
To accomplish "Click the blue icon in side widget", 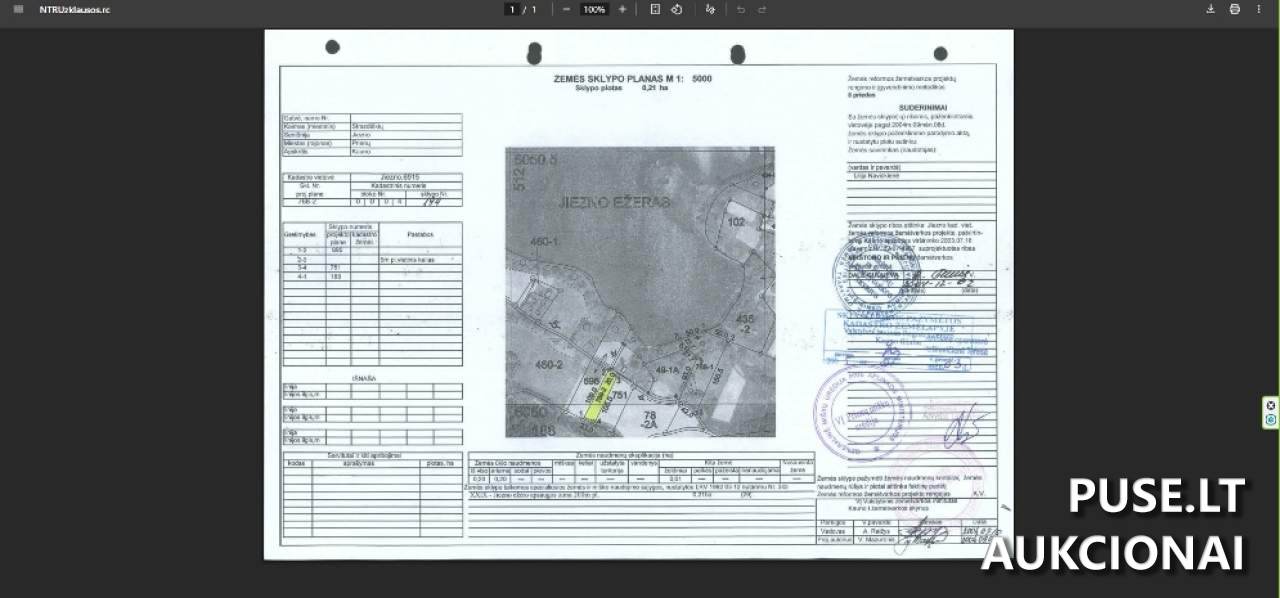I will click(x=1271, y=420).
